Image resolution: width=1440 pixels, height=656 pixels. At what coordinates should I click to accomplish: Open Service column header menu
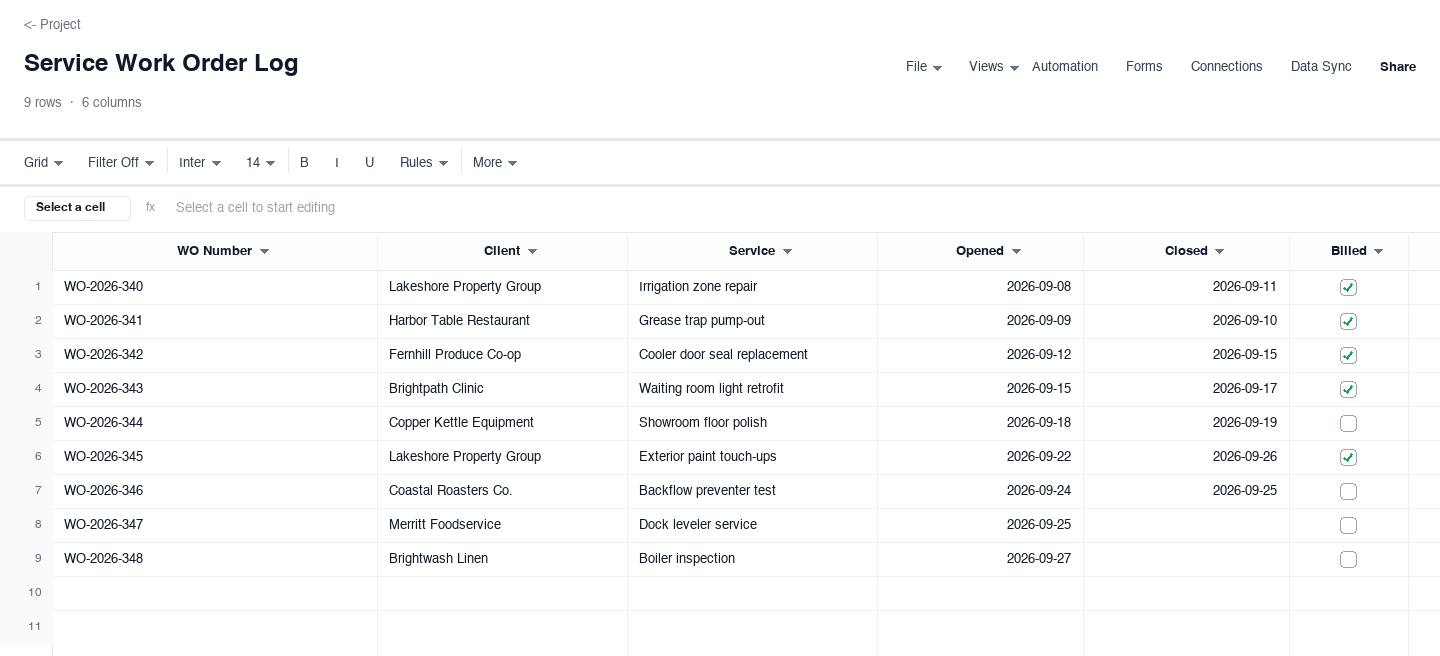coord(787,251)
